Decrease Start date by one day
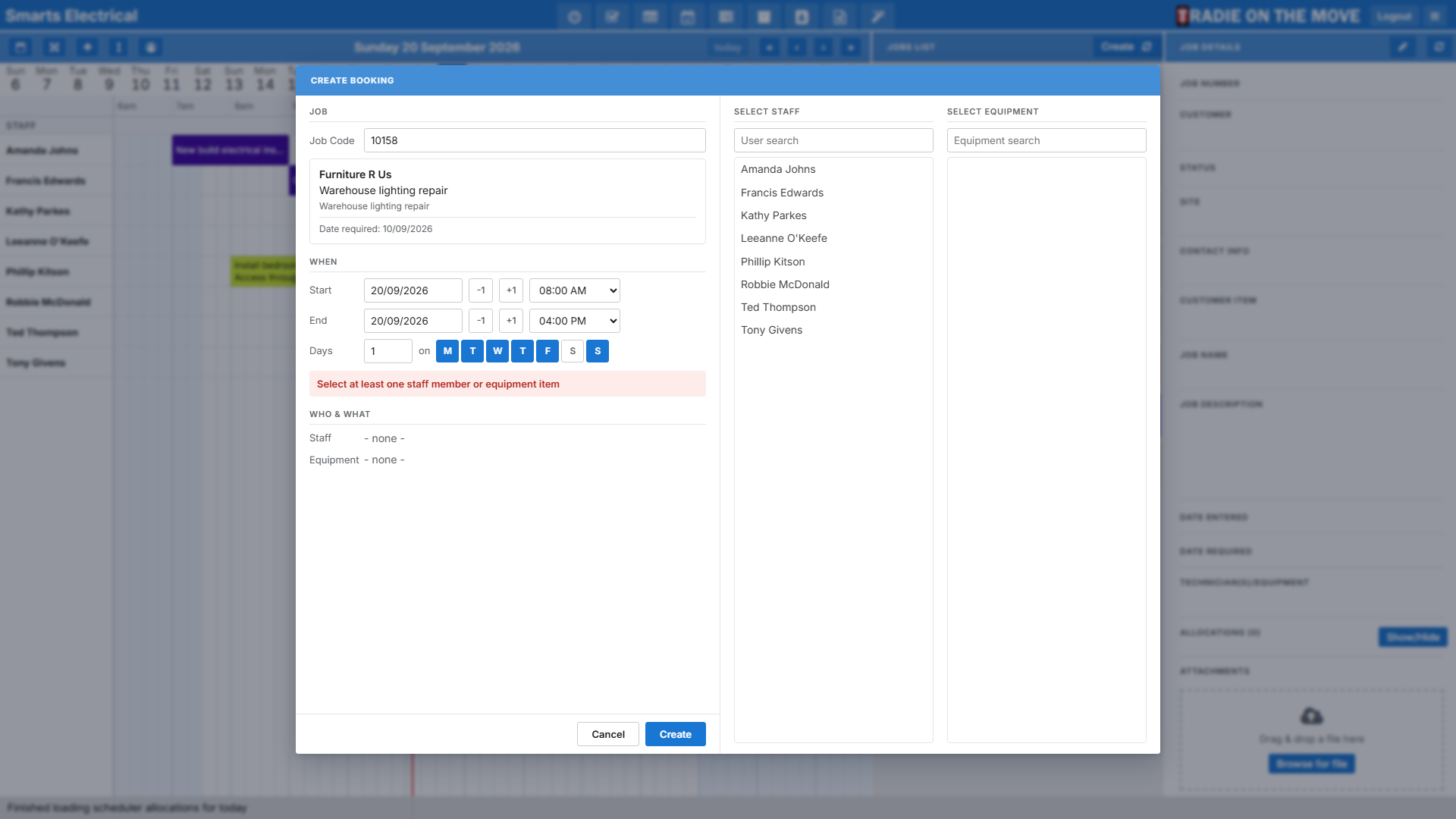This screenshot has height=819, width=1456. [x=481, y=290]
